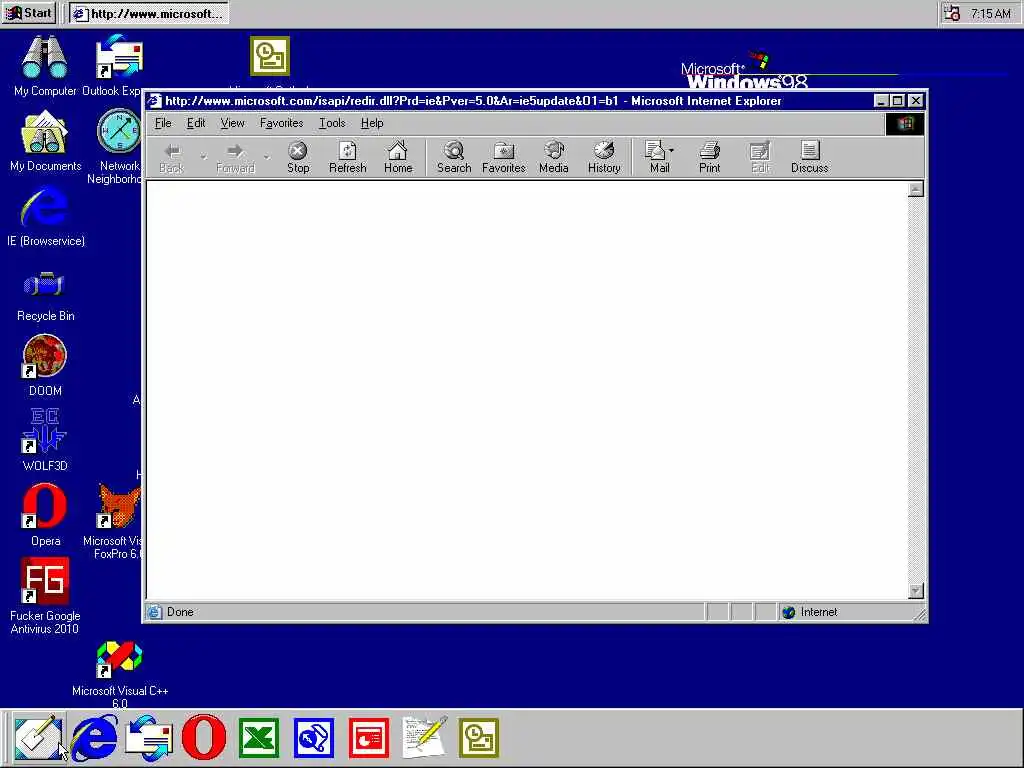Select the microsoft.com taskbar button
This screenshot has height=768, width=1024.
pos(149,14)
